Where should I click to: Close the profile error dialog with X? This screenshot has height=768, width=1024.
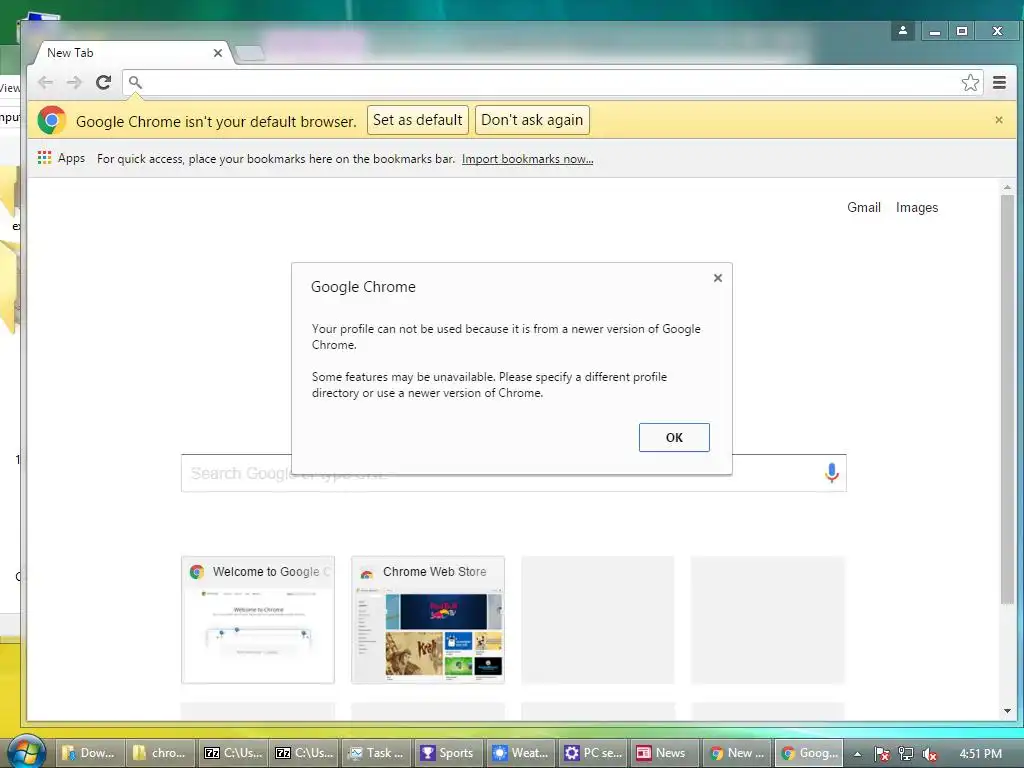tap(718, 278)
